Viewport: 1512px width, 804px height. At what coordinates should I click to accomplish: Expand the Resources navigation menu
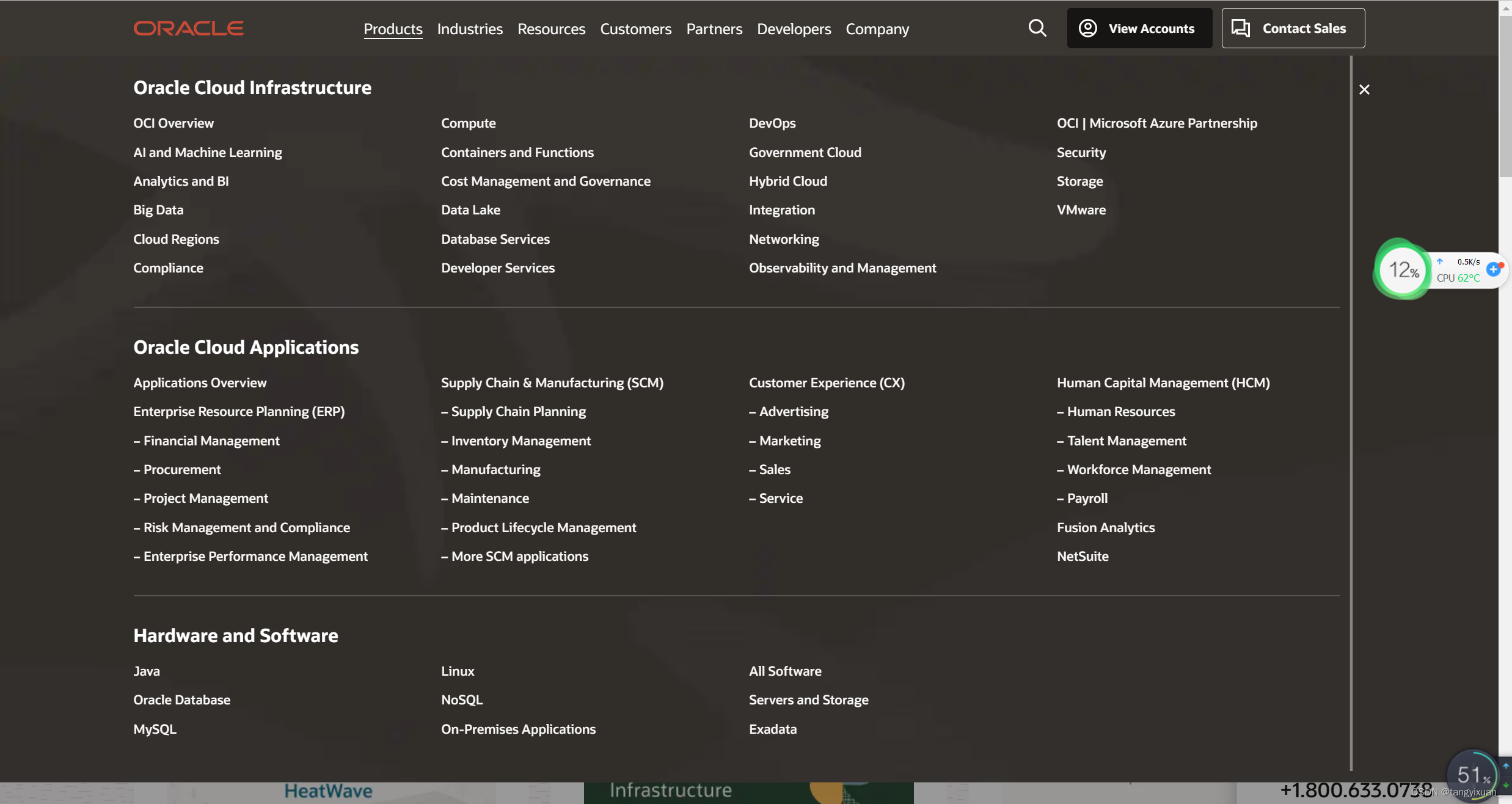tap(551, 29)
